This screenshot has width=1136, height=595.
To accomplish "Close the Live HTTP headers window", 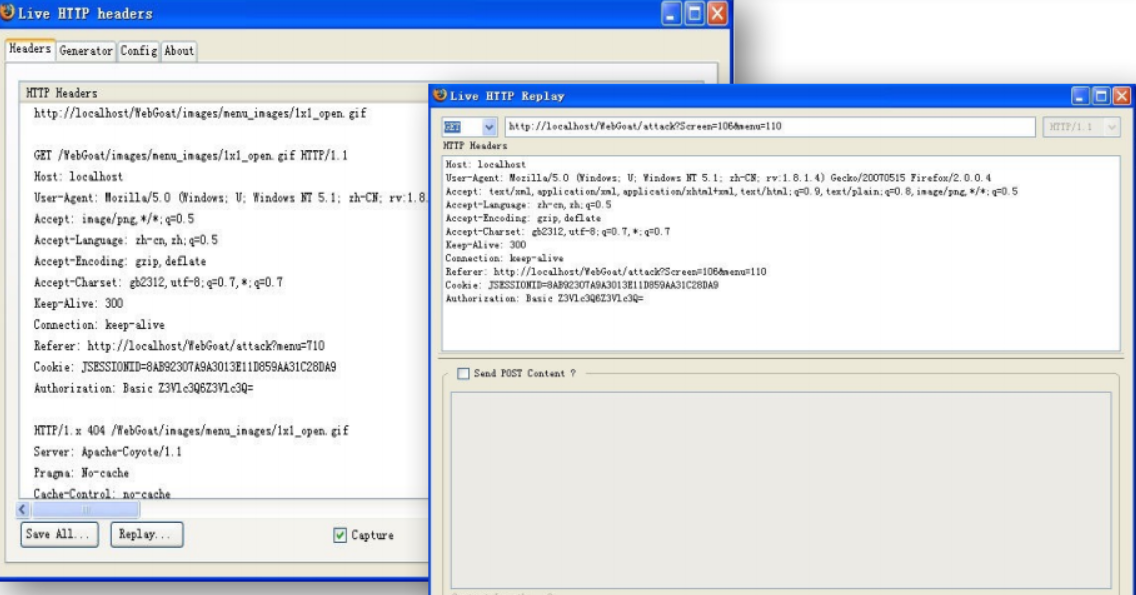I will tap(717, 13).
